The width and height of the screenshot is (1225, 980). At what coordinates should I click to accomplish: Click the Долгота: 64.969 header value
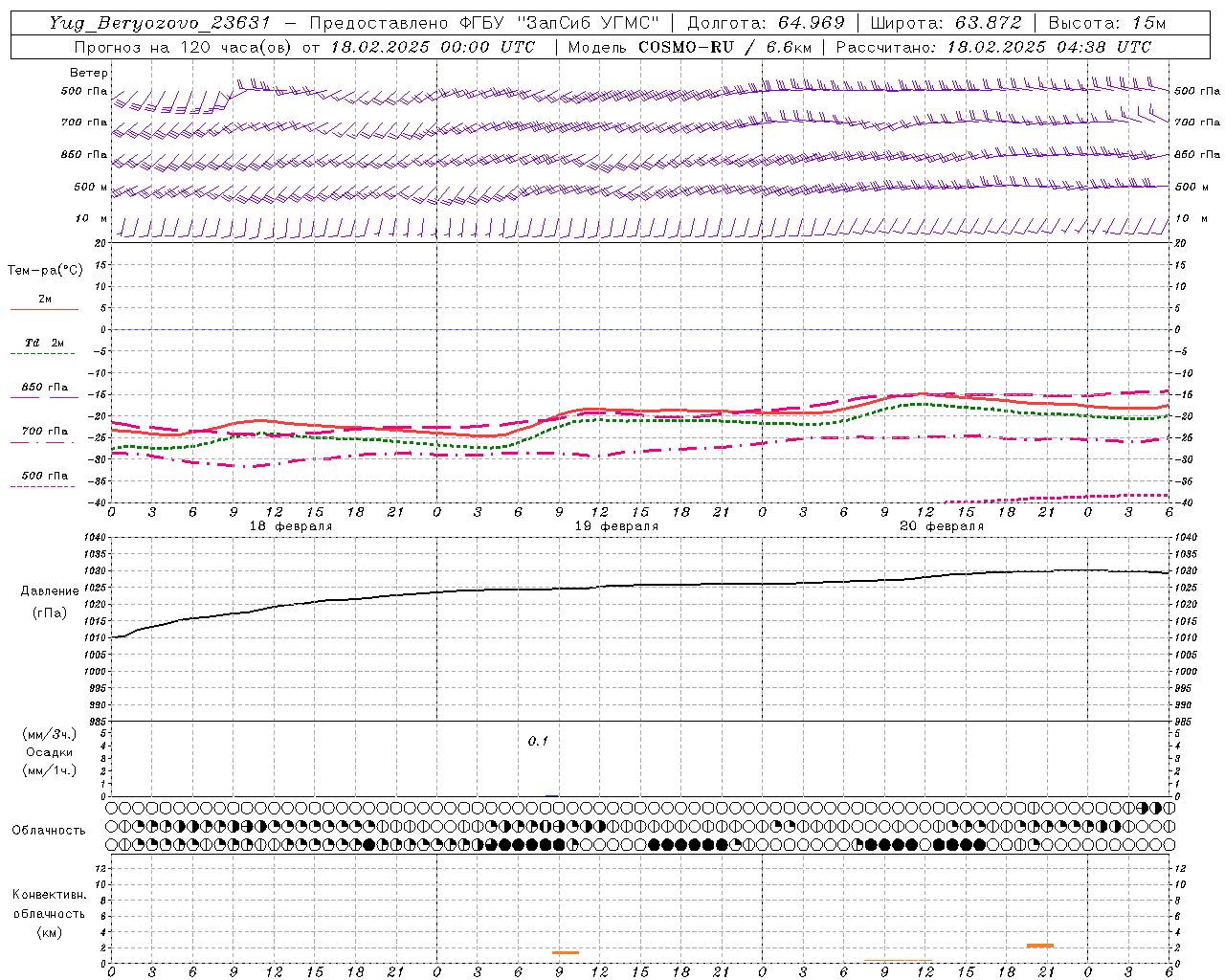(x=766, y=23)
